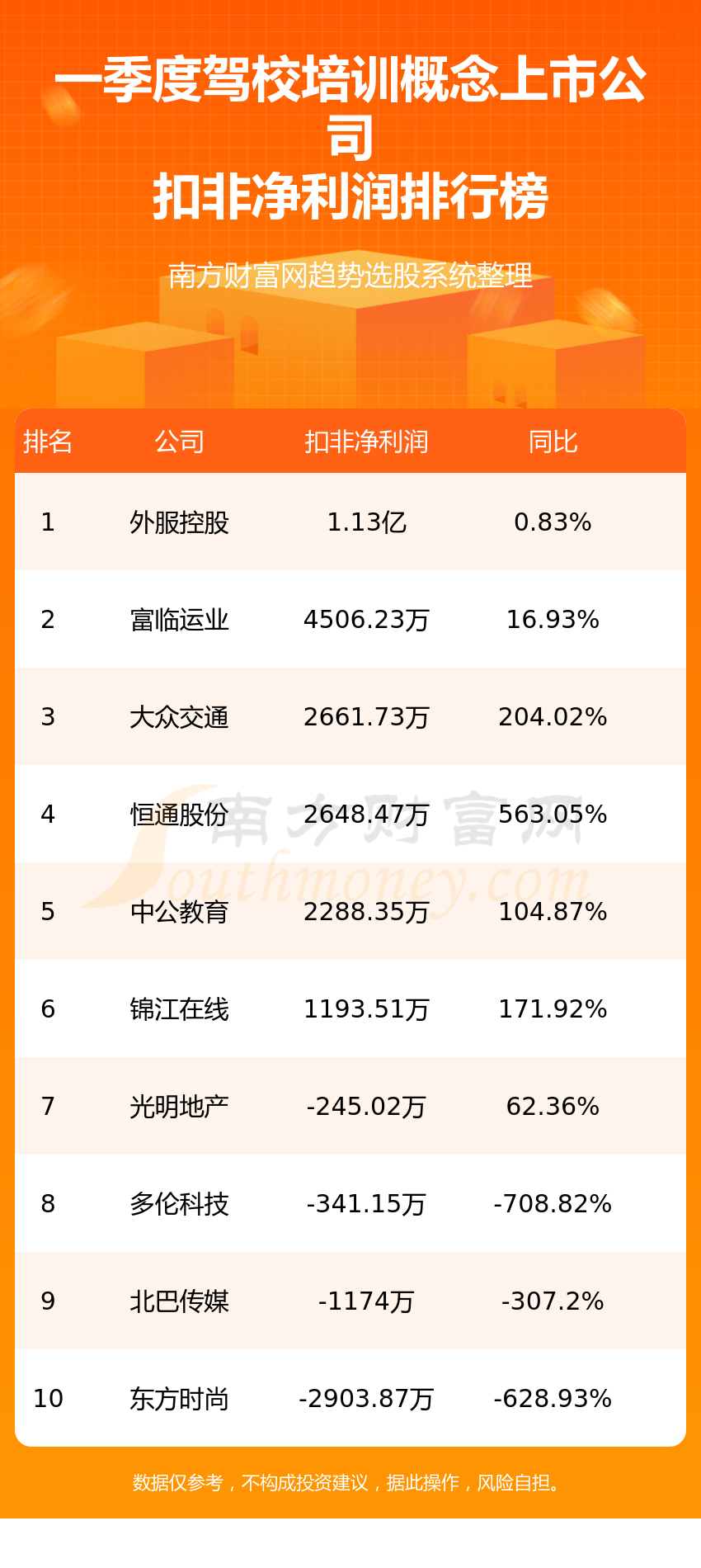Click the 扣非净利润 column header
The image size is (701, 1568).
point(366,442)
